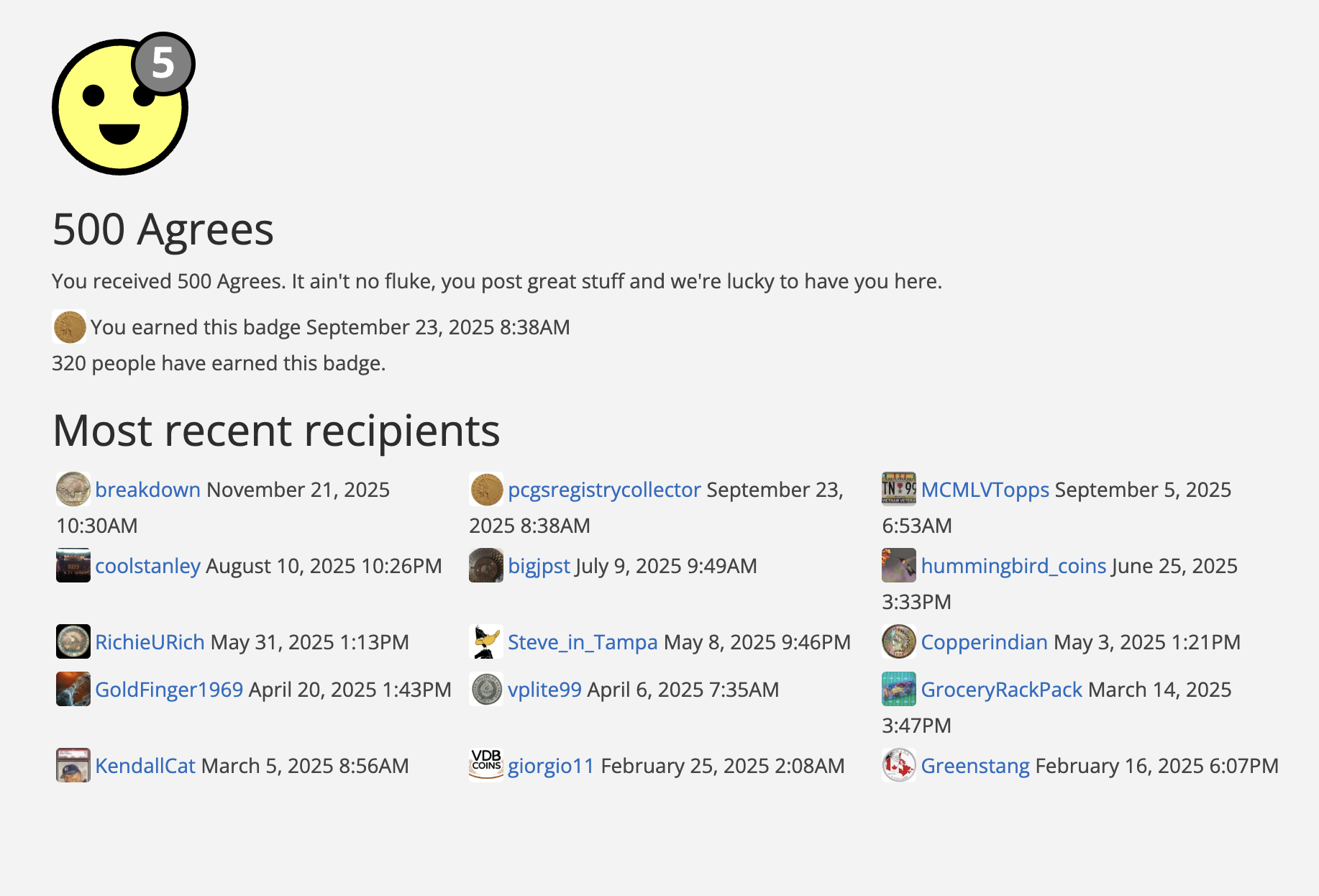Image resolution: width=1319 pixels, height=896 pixels.
Task: Click the Greenstang username link
Action: pos(975,766)
